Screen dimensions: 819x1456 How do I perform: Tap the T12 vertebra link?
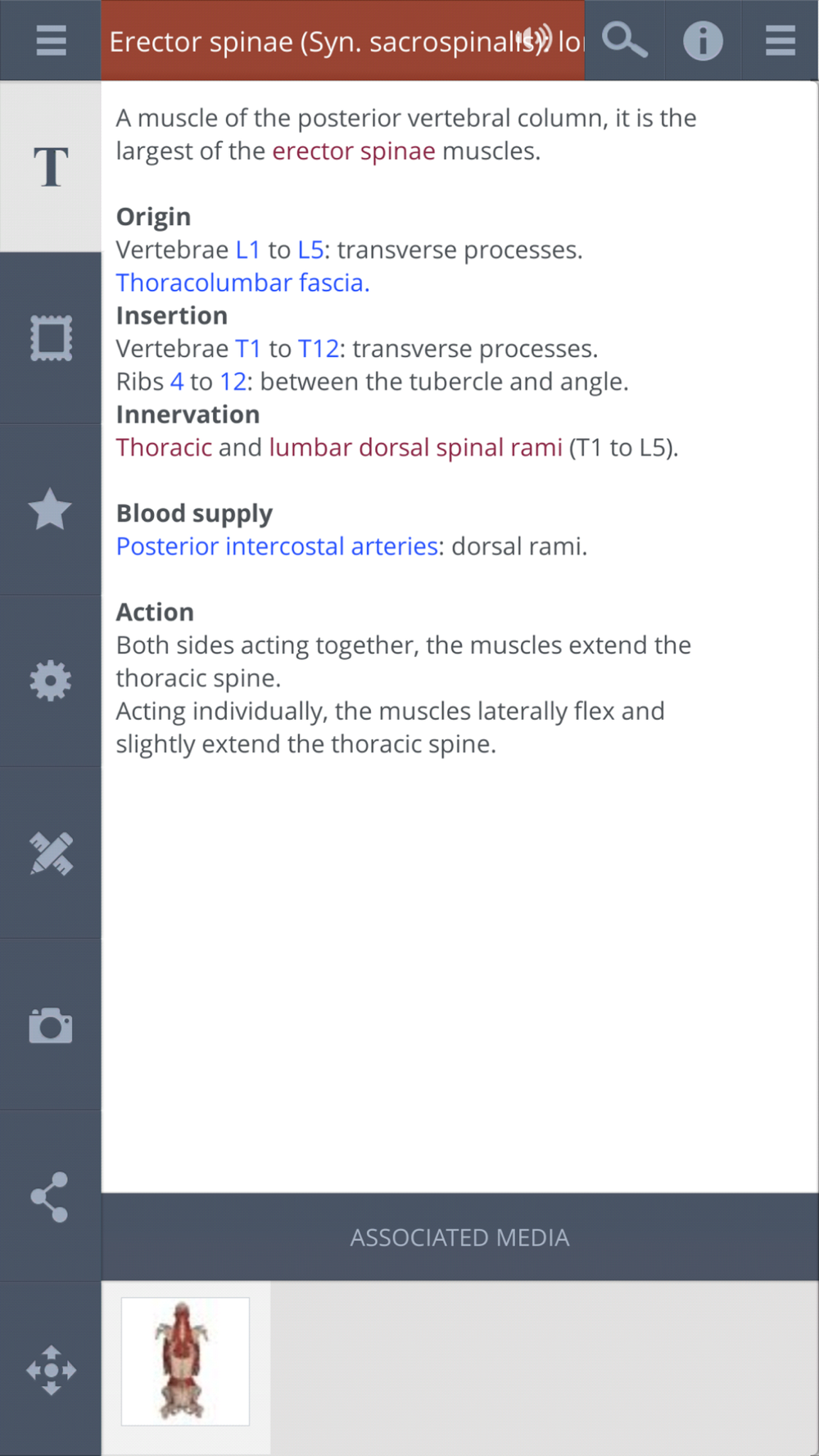(318, 349)
